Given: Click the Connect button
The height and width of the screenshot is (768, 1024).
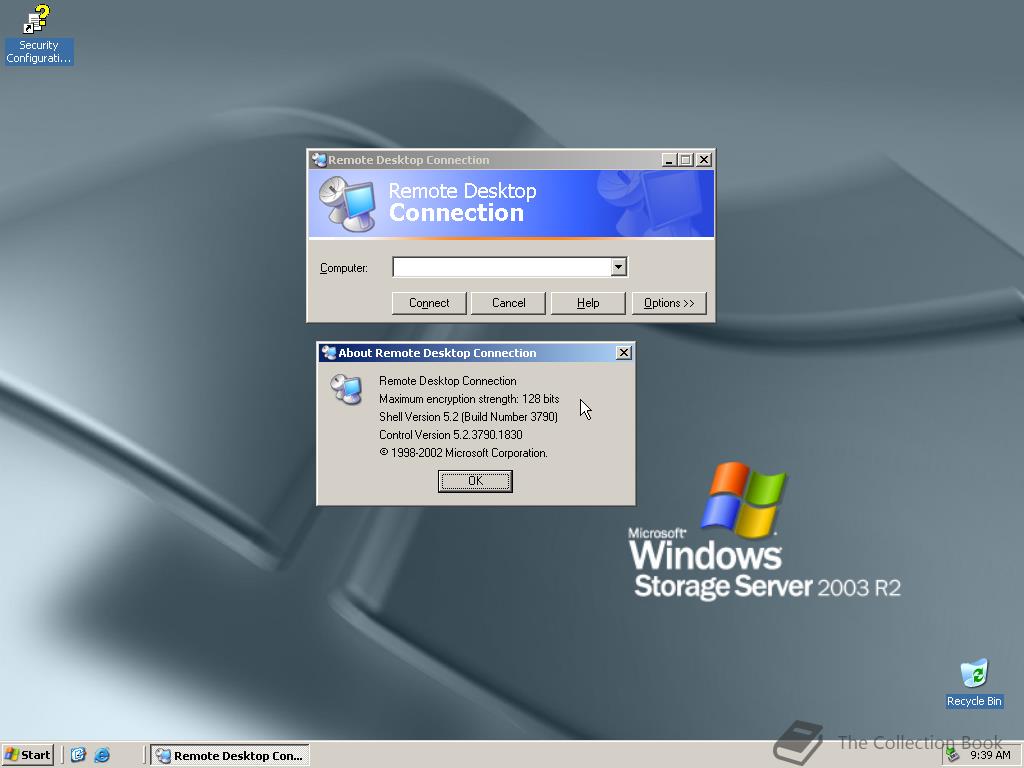Looking at the screenshot, I should 429,303.
